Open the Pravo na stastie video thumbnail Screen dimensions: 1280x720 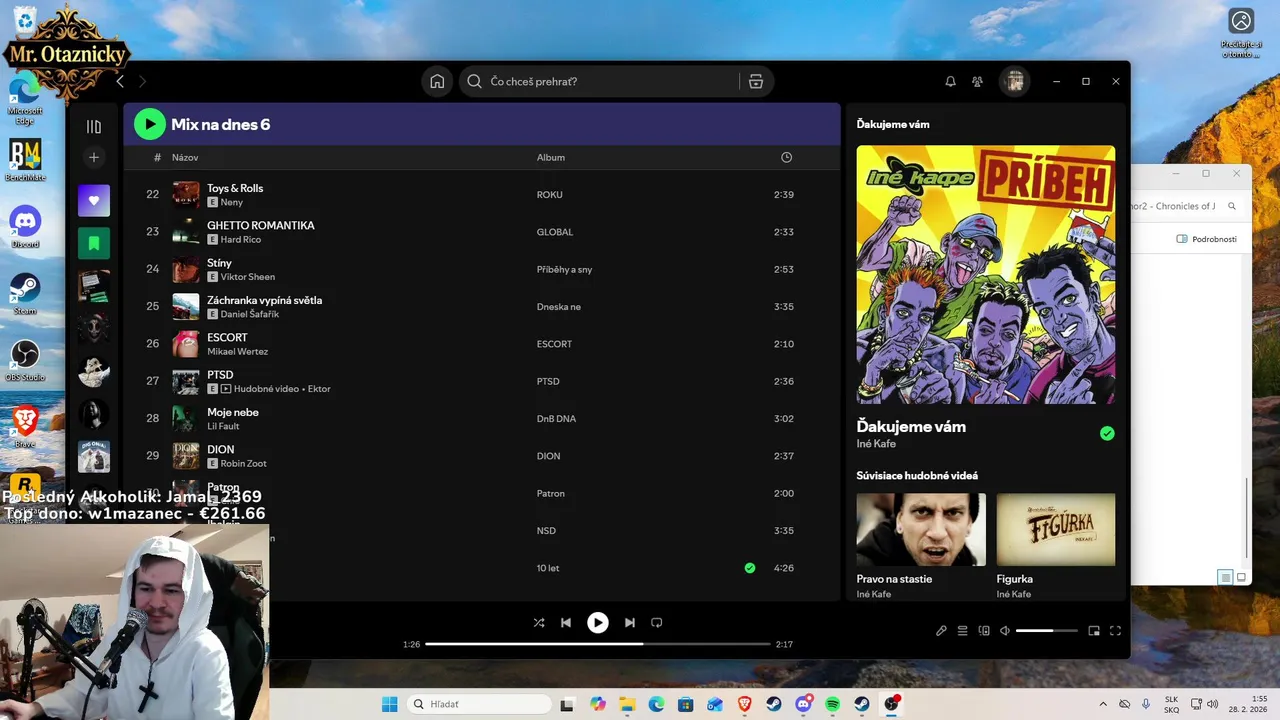tap(921, 529)
